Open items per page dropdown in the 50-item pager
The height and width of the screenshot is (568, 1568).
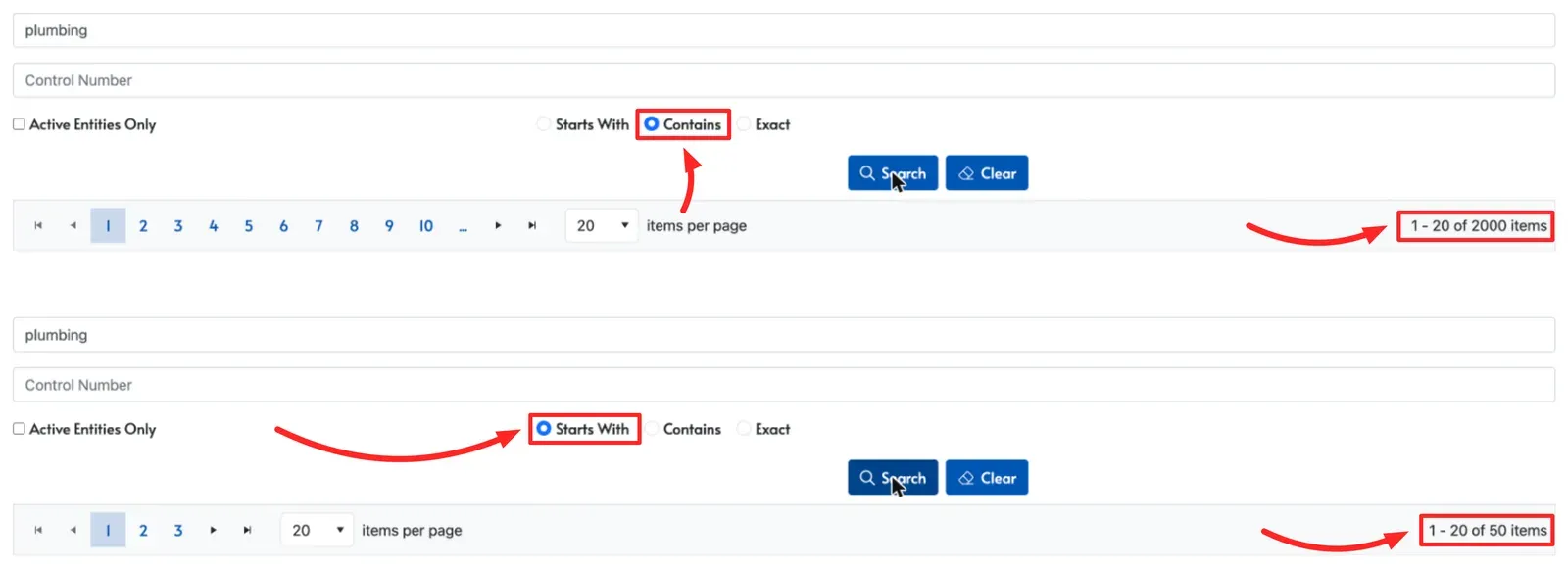(x=317, y=531)
